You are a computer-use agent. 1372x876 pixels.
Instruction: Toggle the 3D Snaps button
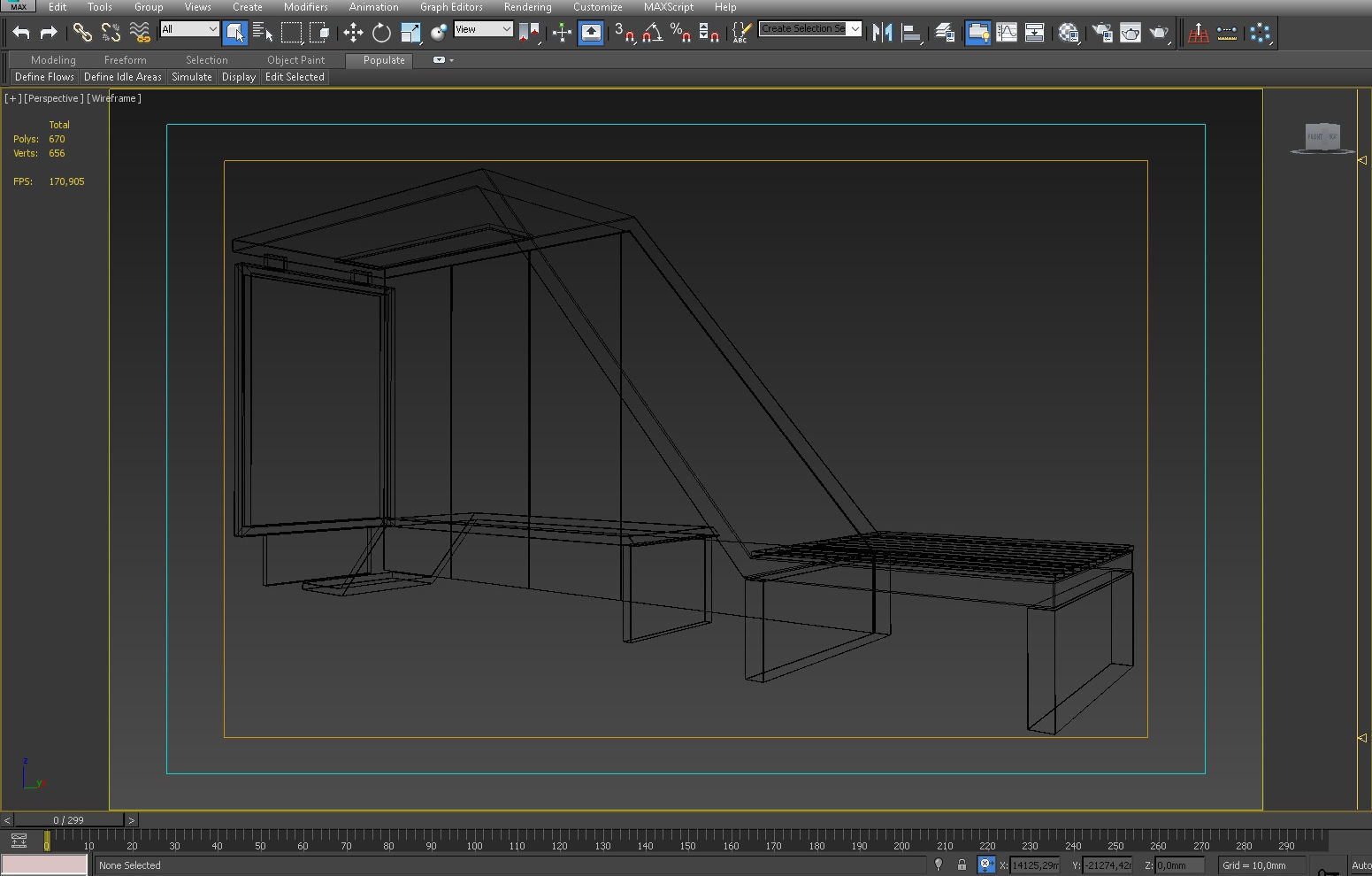click(625, 33)
